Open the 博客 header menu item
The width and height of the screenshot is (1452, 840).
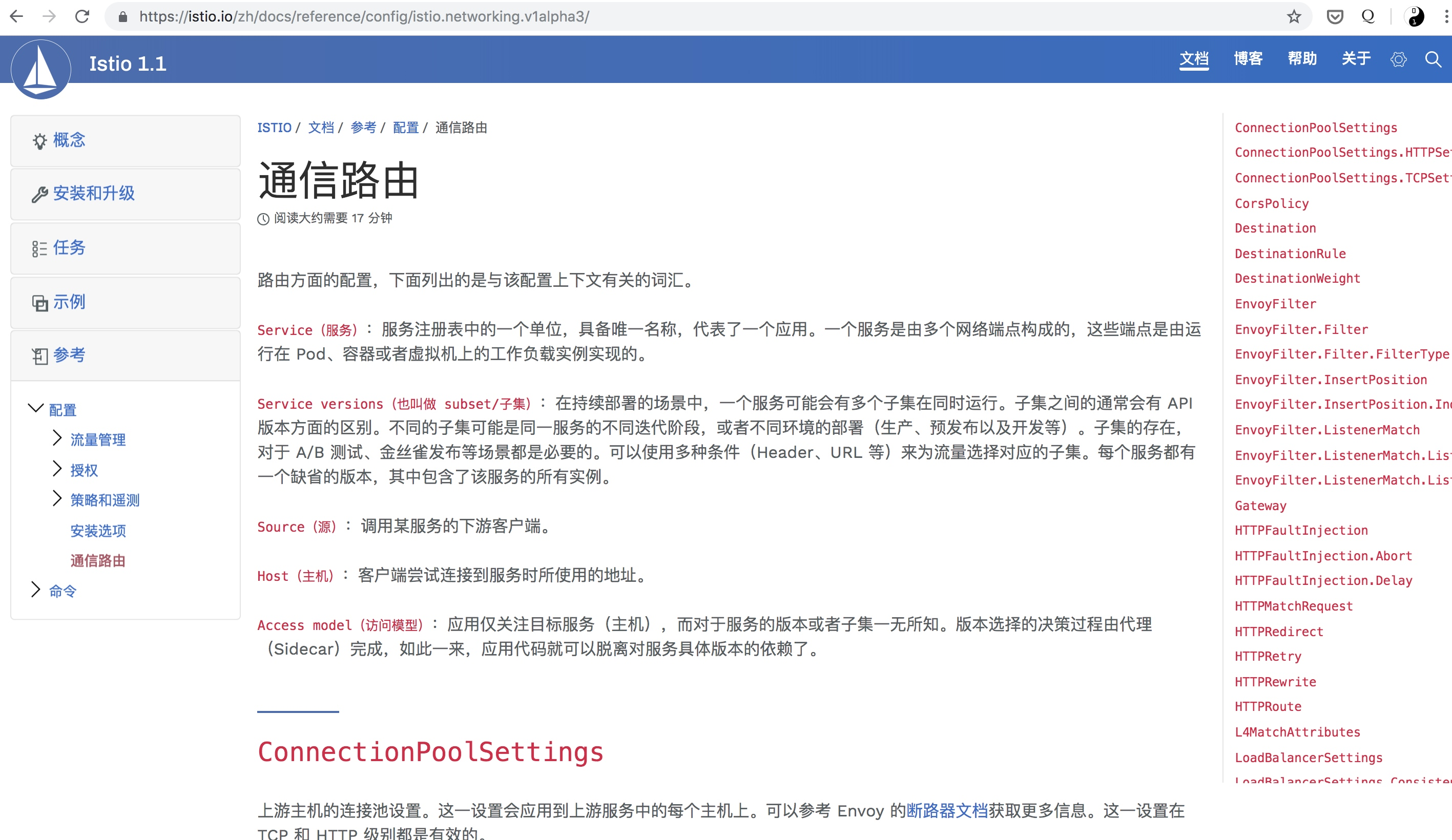(x=1248, y=59)
